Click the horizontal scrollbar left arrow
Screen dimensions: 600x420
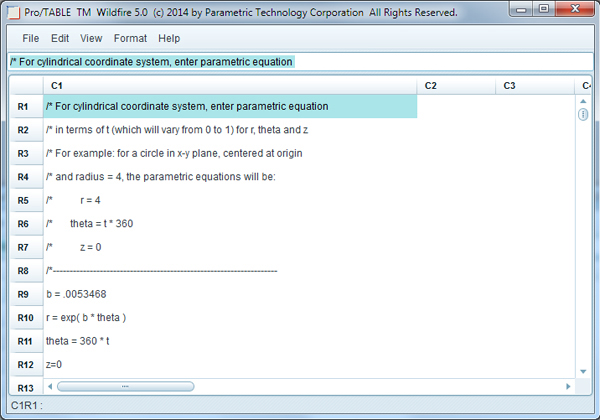pyautogui.click(x=51, y=385)
